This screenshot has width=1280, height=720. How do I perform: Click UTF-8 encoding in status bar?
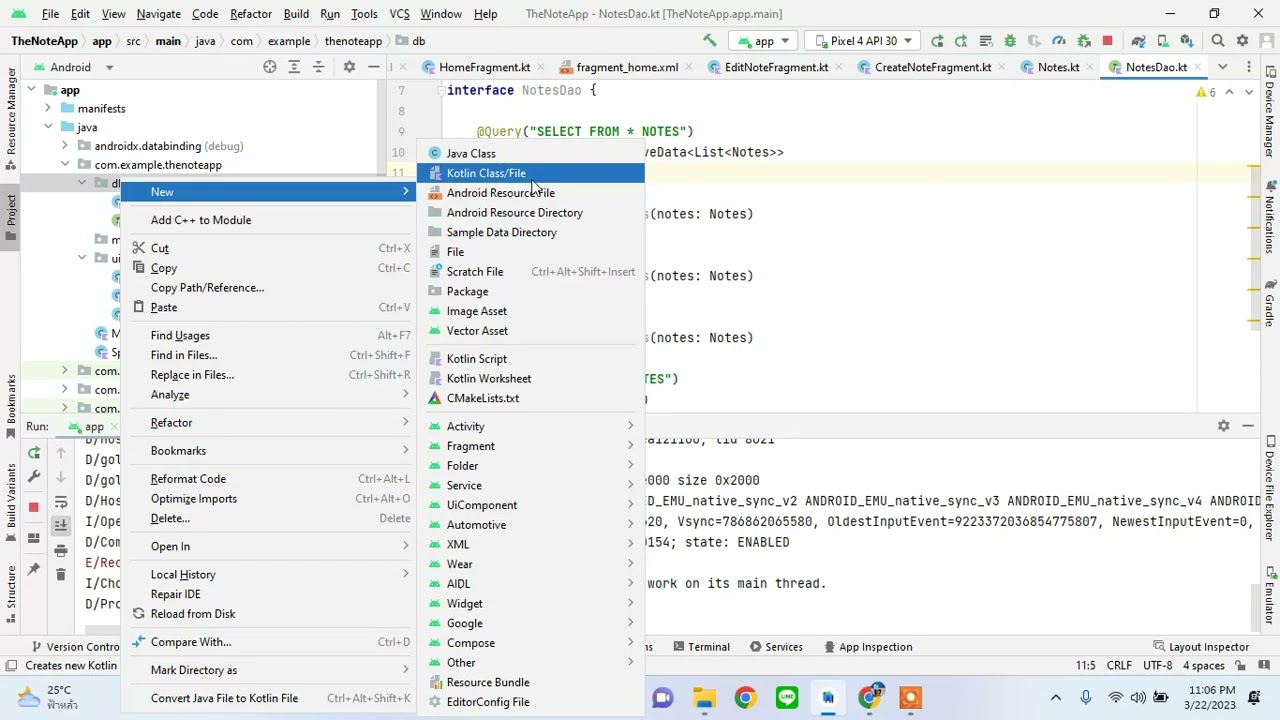pos(1157,666)
